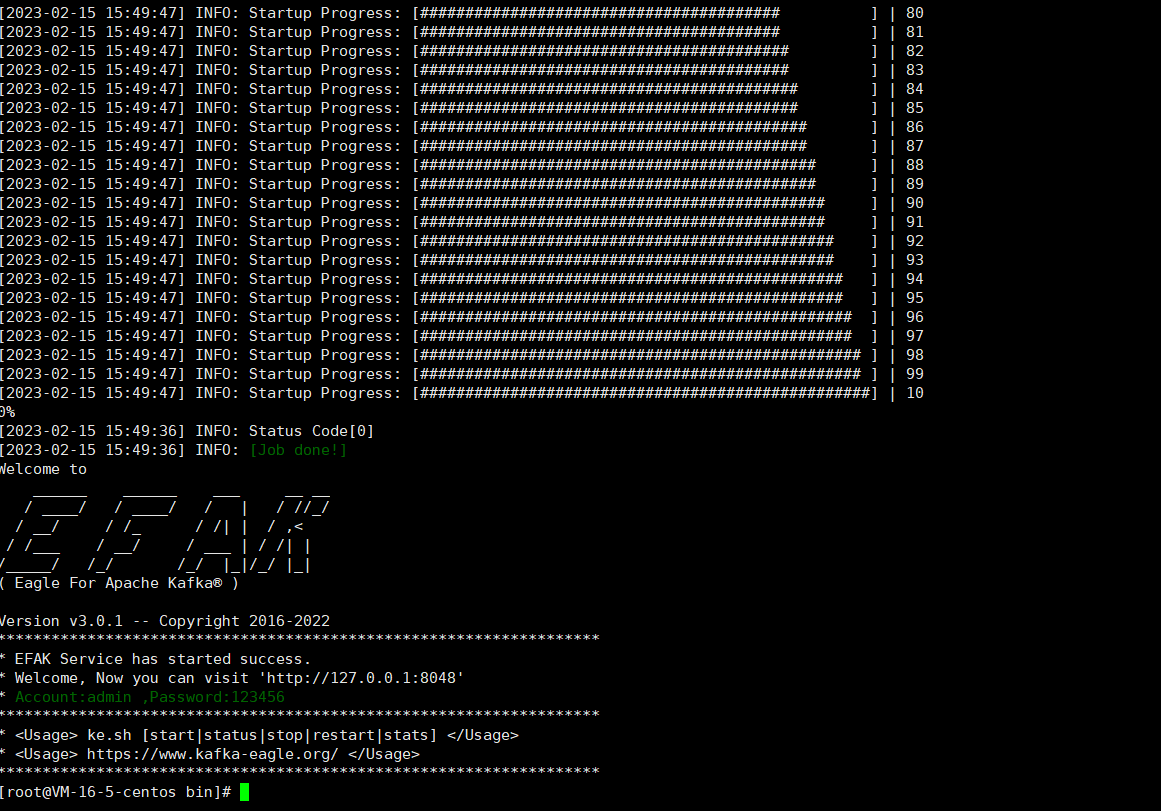Click the progress bar on the 80 percent line
1161x811 pixels.
[645, 13]
